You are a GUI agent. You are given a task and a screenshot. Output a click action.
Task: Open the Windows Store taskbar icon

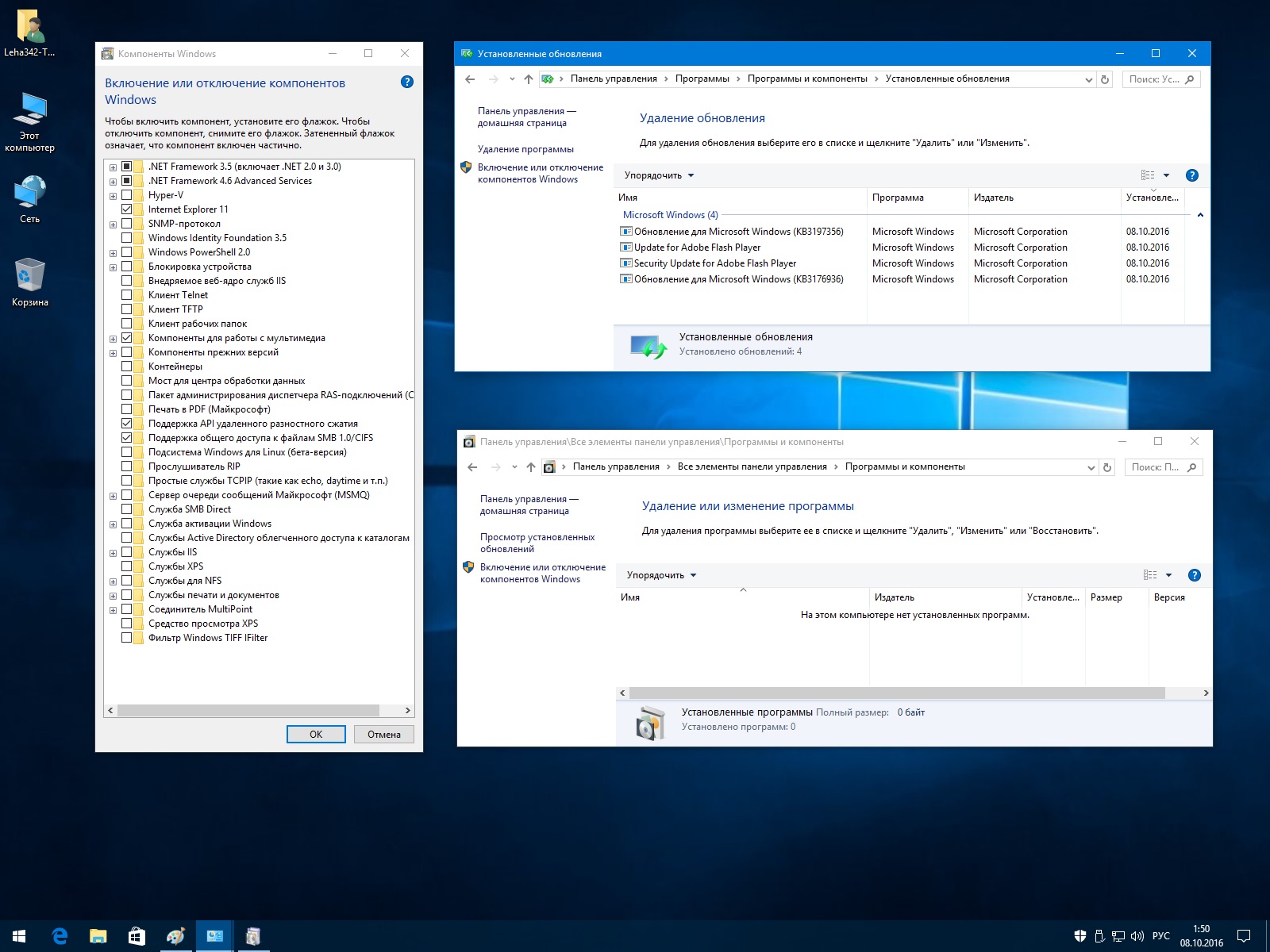coord(137,936)
